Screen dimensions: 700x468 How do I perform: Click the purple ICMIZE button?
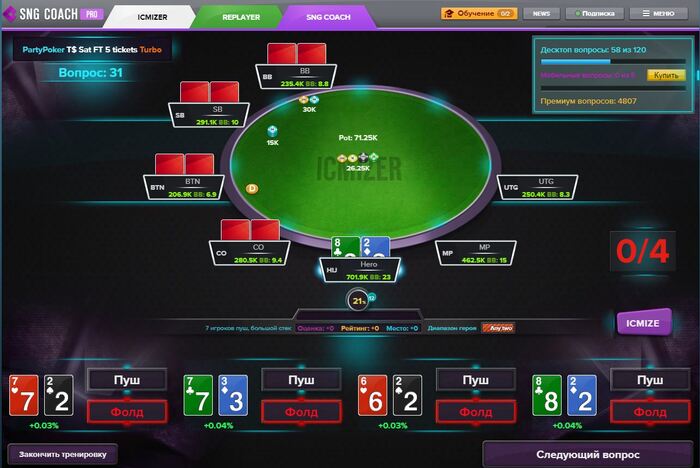pyautogui.click(x=642, y=323)
